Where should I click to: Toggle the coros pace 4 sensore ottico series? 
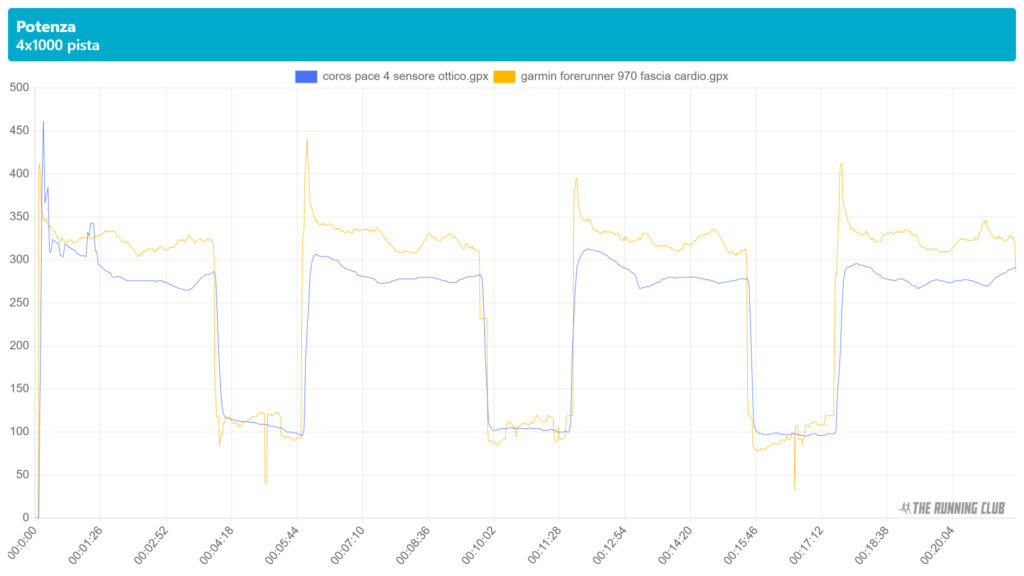[405, 76]
